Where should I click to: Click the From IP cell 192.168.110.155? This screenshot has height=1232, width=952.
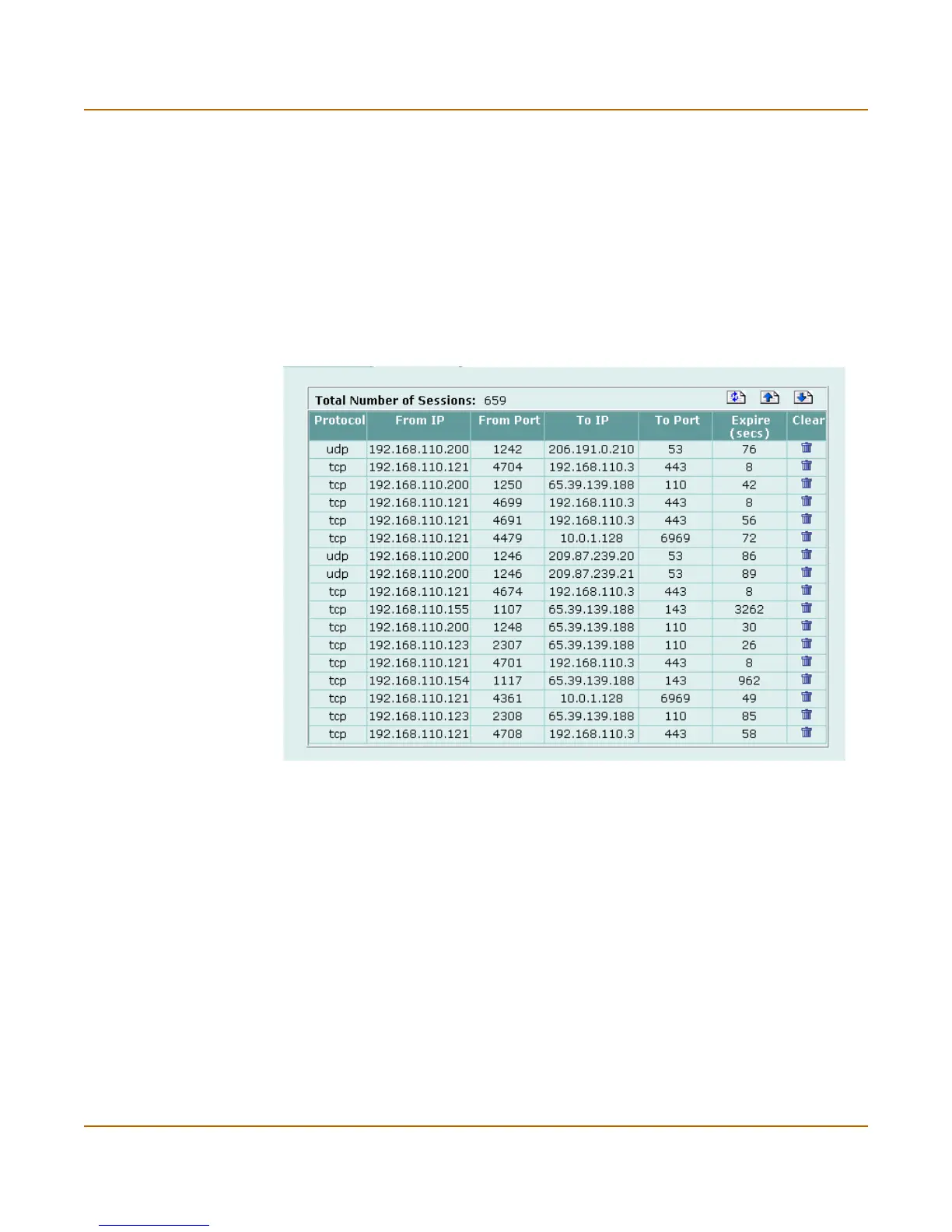(x=418, y=610)
